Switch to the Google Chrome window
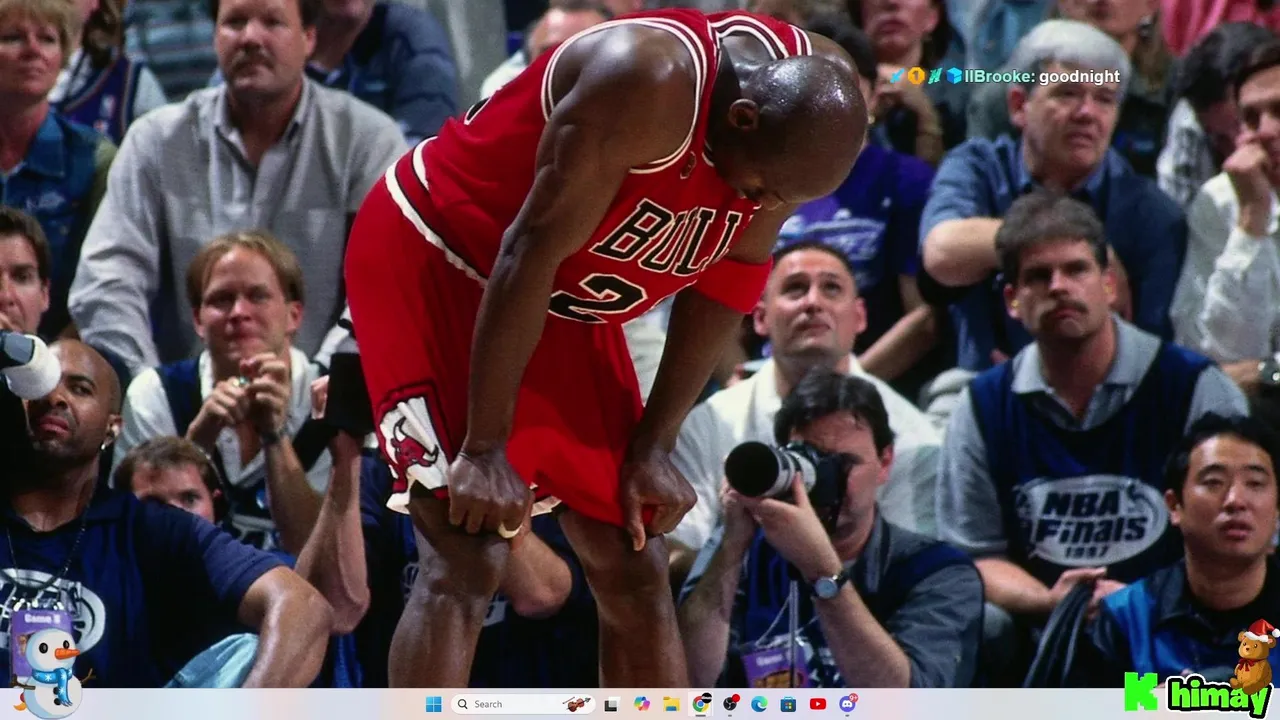Image resolution: width=1280 pixels, height=720 pixels. (x=701, y=704)
